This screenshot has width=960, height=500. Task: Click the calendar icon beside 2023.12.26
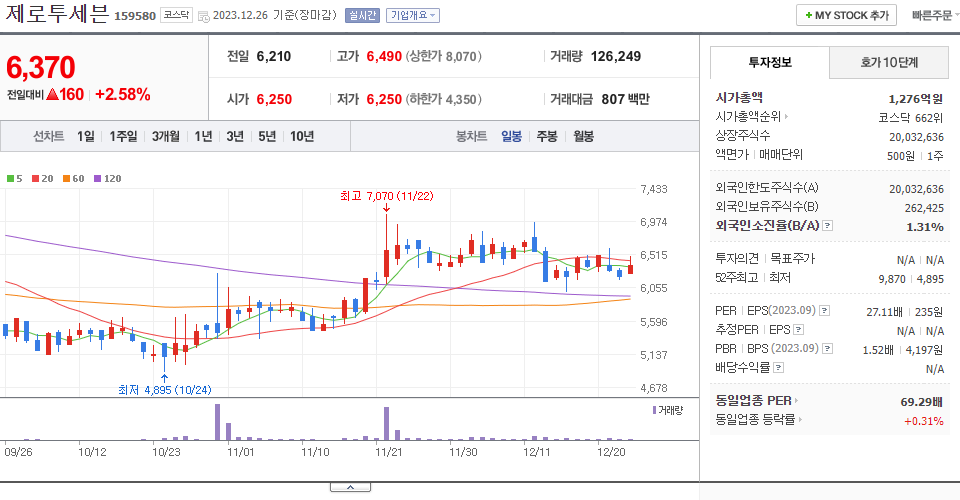point(204,17)
